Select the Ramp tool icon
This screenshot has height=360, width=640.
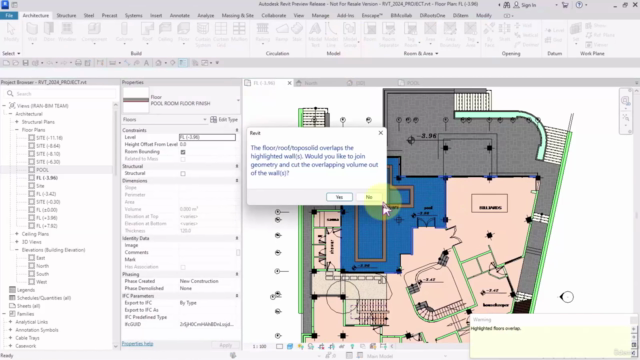point(282,29)
